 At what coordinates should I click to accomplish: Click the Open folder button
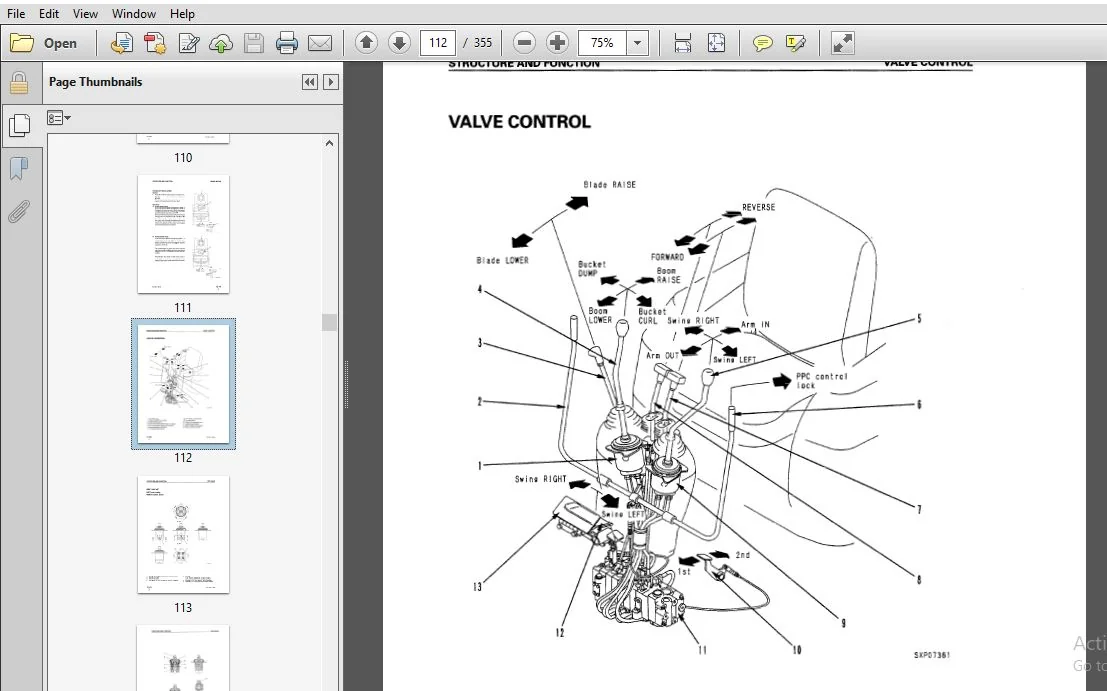44,43
